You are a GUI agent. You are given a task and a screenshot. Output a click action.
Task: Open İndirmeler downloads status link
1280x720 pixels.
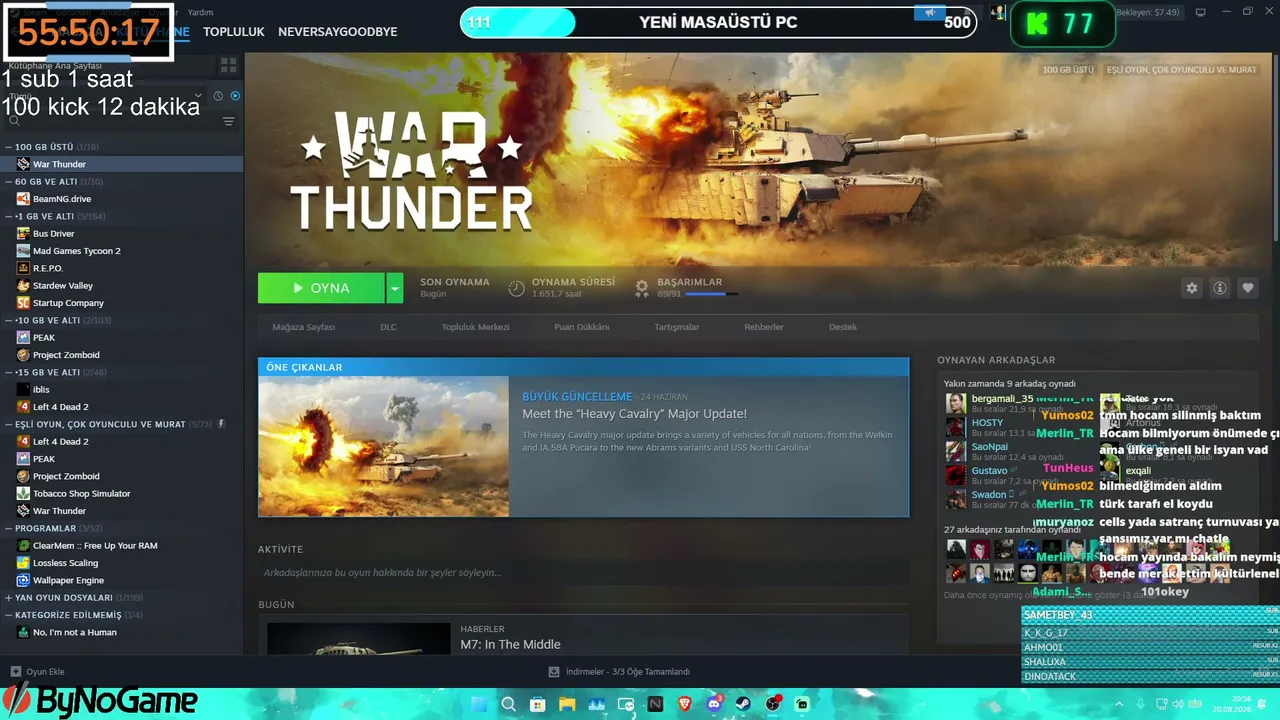click(x=627, y=672)
